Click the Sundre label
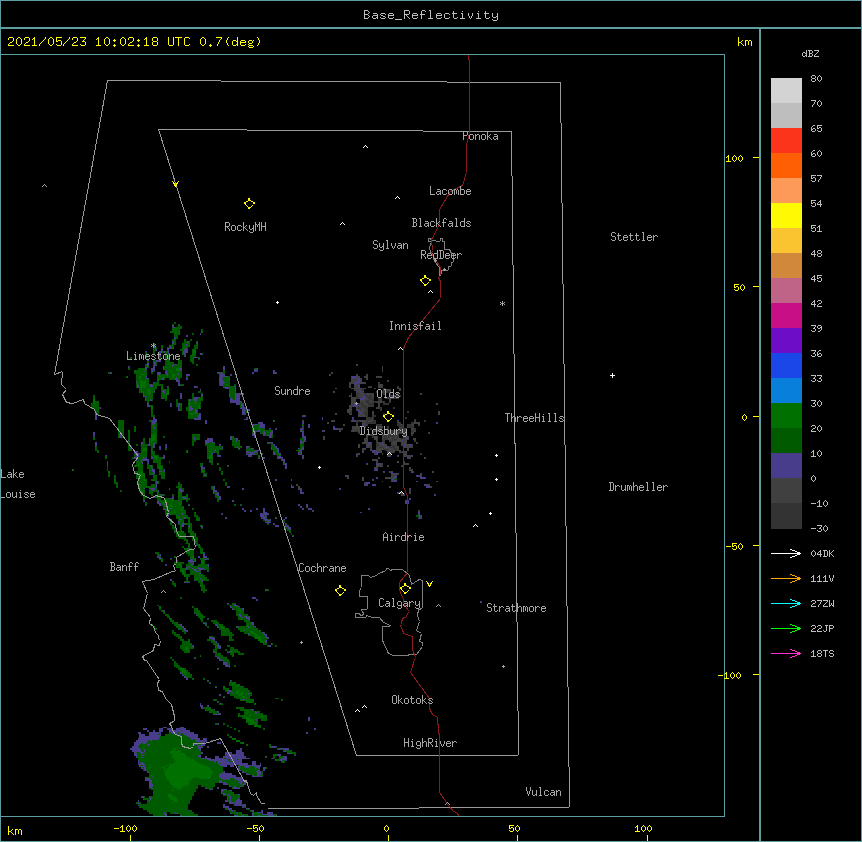 tap(292, 391)
